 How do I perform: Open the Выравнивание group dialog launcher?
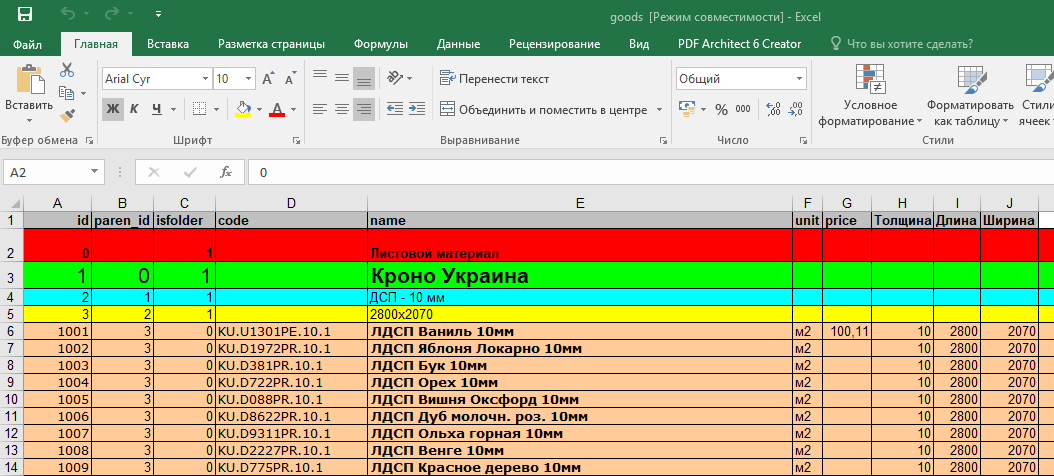click(664, 141)
